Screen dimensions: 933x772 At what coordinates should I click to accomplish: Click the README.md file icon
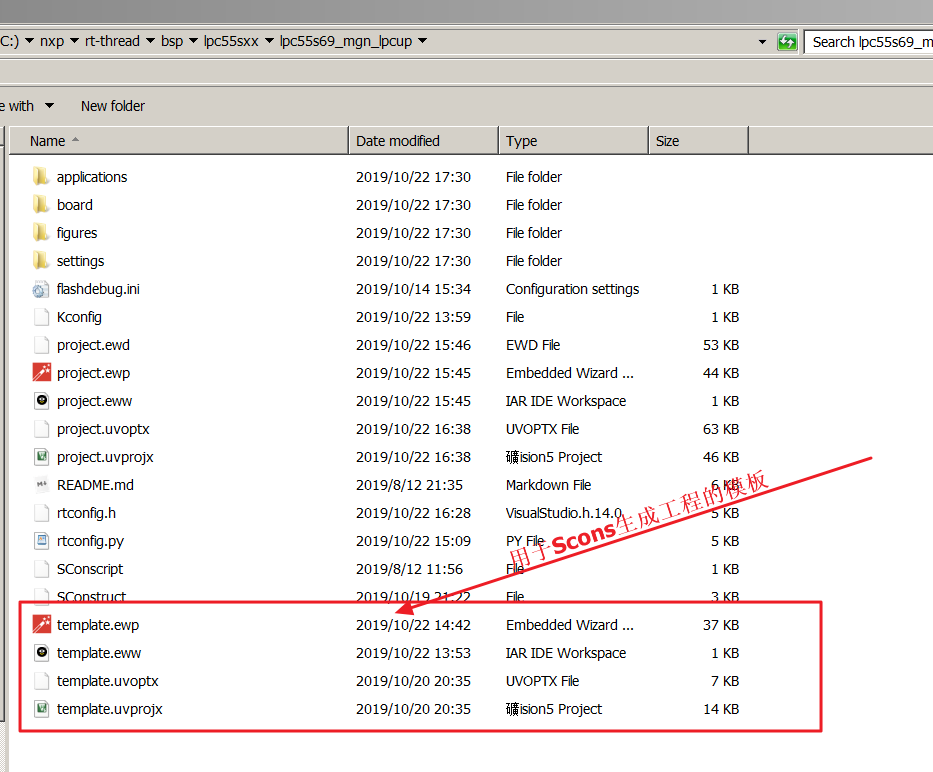coord(41,485)
